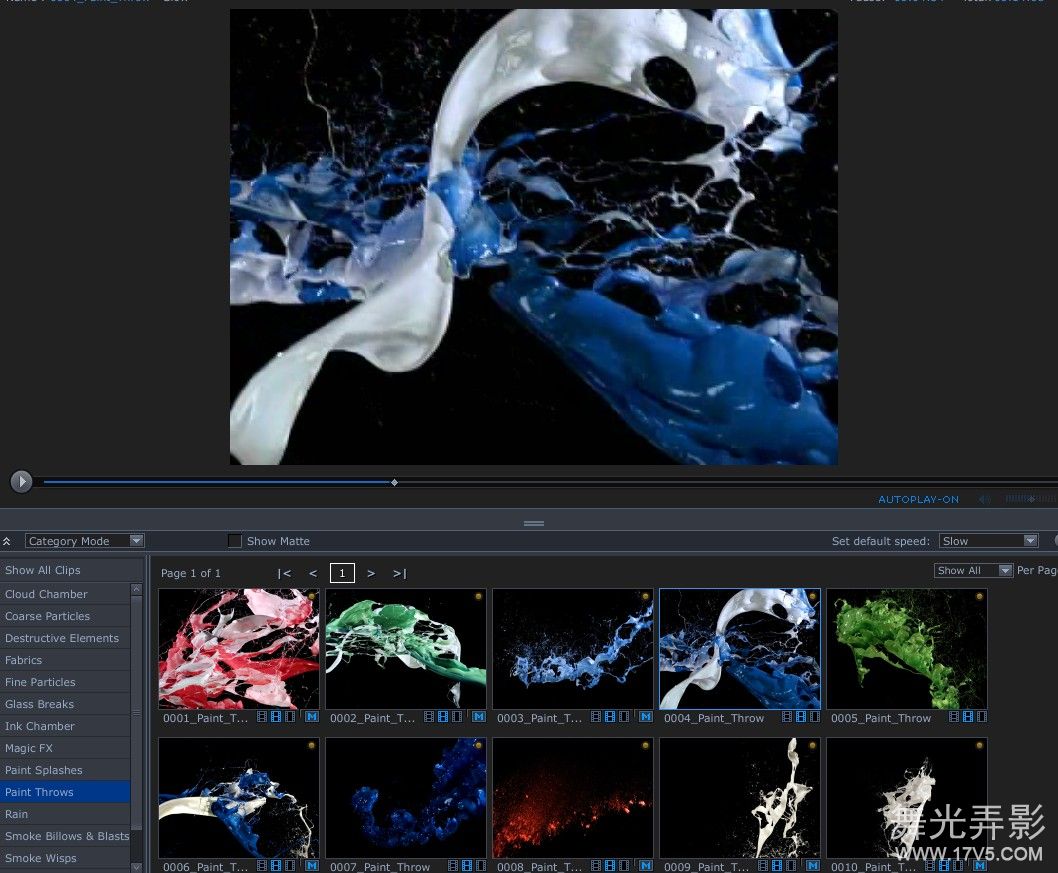Screen dimensions: 1058x873
Task: Select the 0008 red particles thumbnail
Action: 573,798
